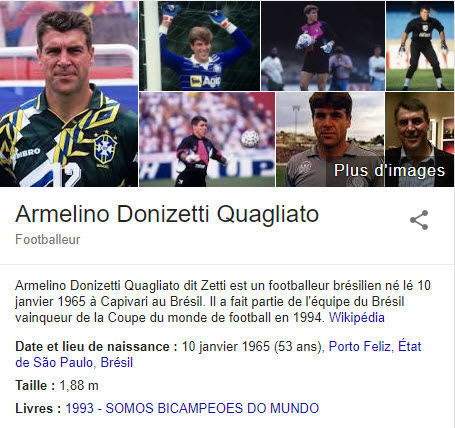The width and height of the screenshot is (455, 428).
Task: Click the Date et lieu de naissance label
Action: click(96, 347)
